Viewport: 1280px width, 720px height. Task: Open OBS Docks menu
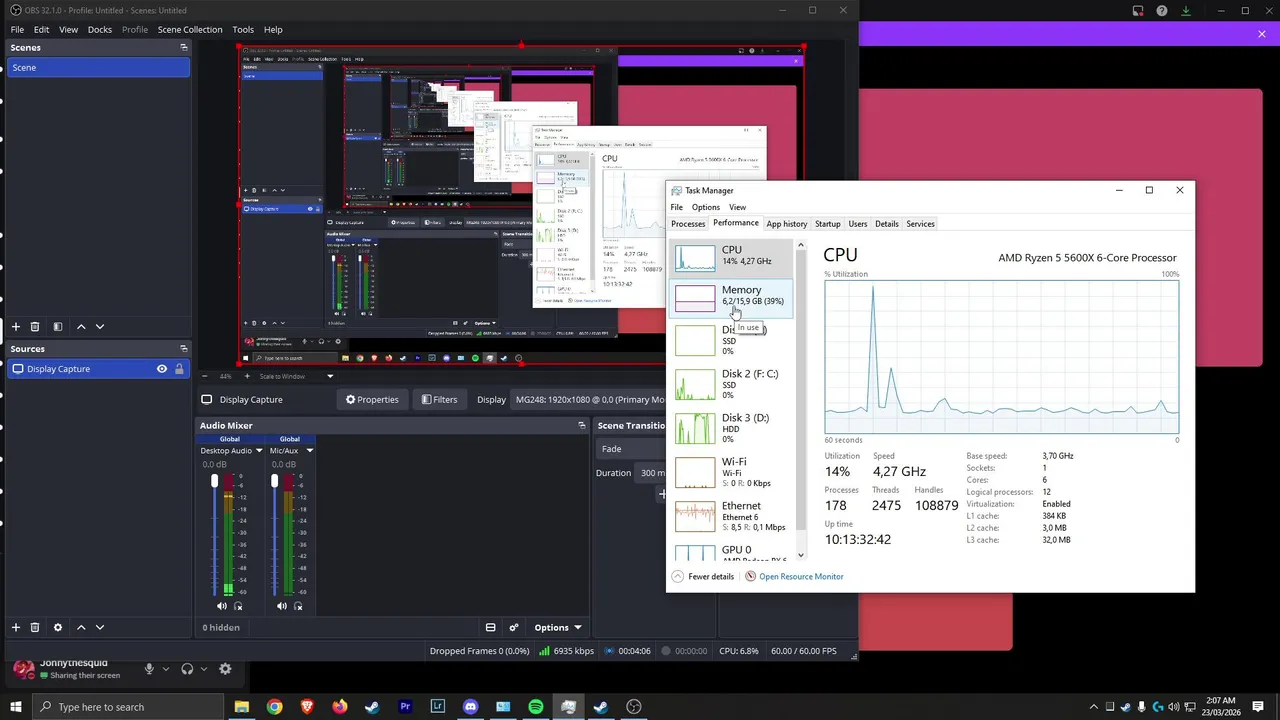99,30
